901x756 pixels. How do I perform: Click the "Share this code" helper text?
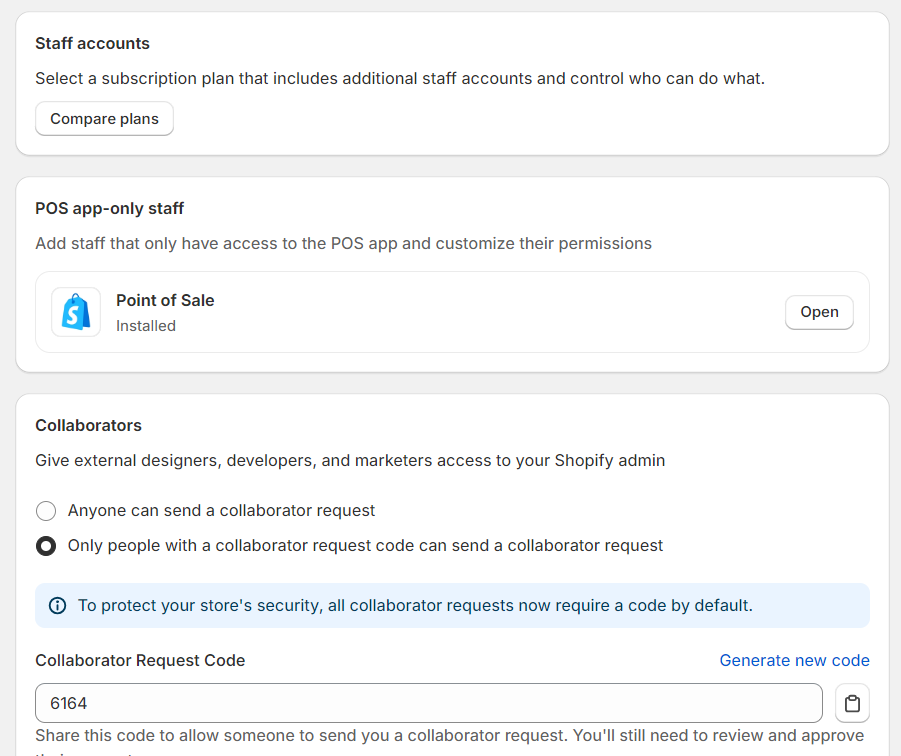[x=450, y=735]
